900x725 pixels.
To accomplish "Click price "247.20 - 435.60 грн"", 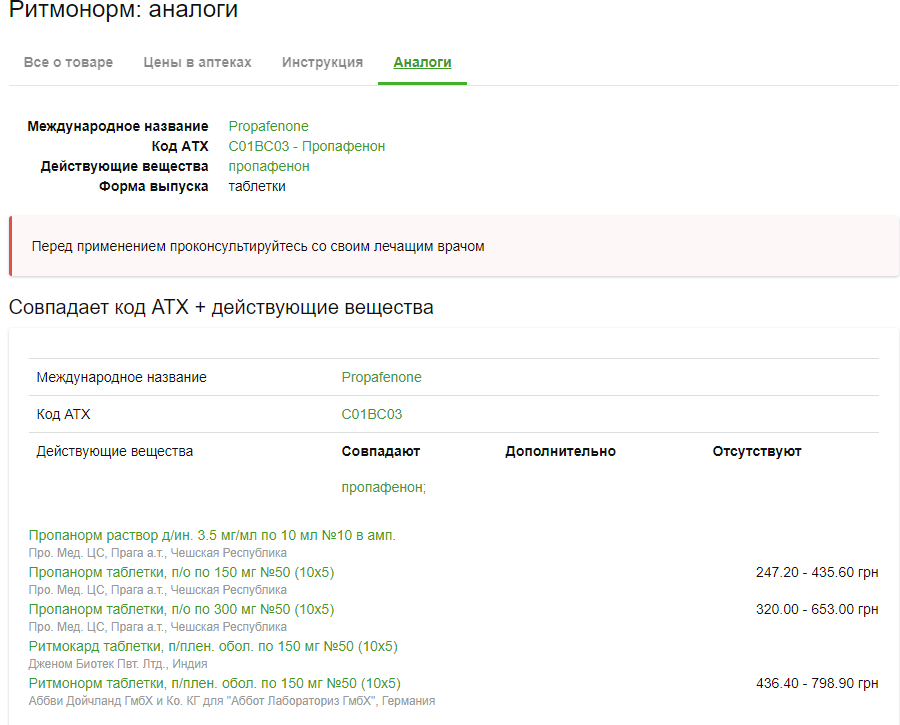I will pos(817,572).
